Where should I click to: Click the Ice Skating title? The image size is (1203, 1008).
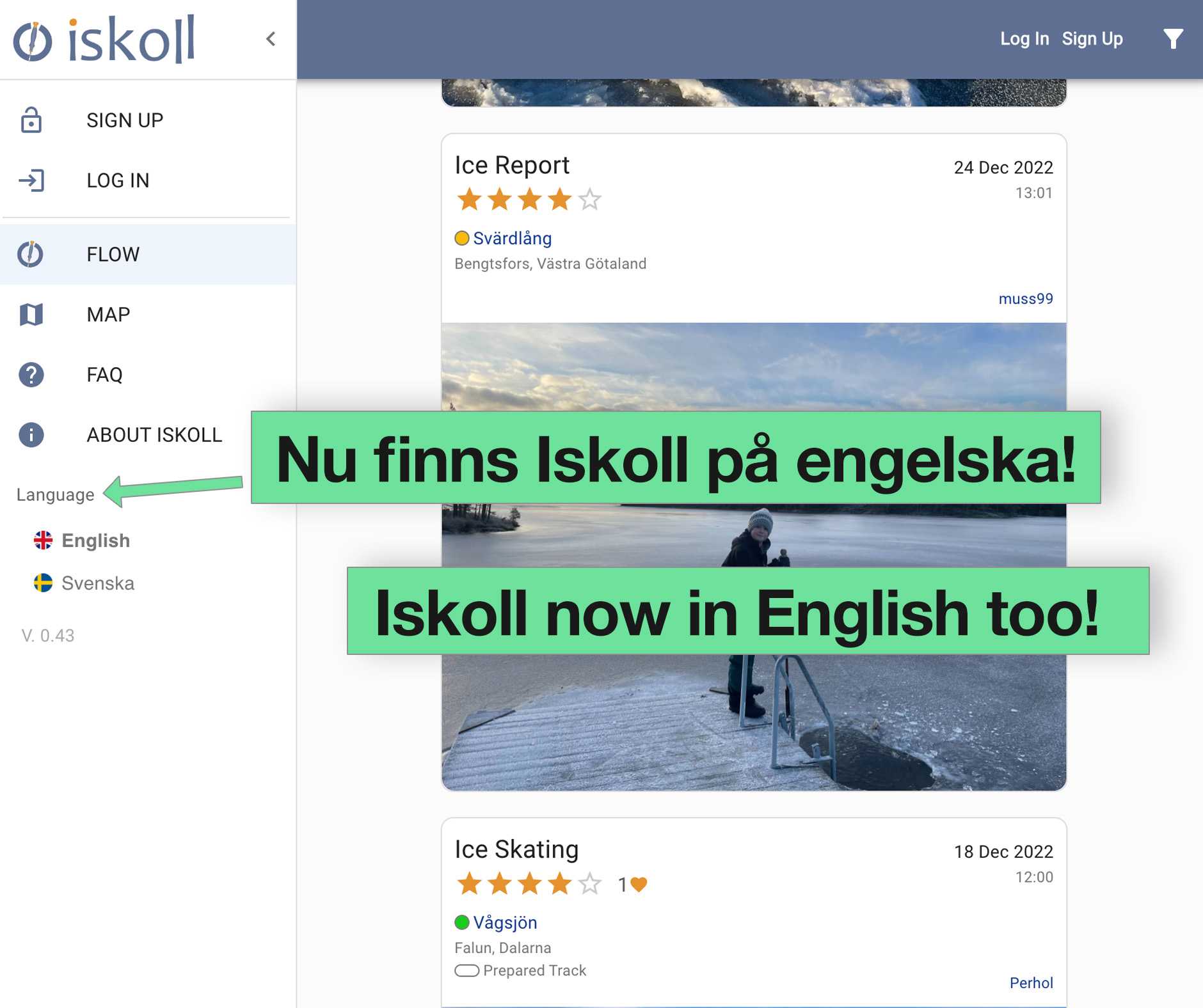point(516,849)
